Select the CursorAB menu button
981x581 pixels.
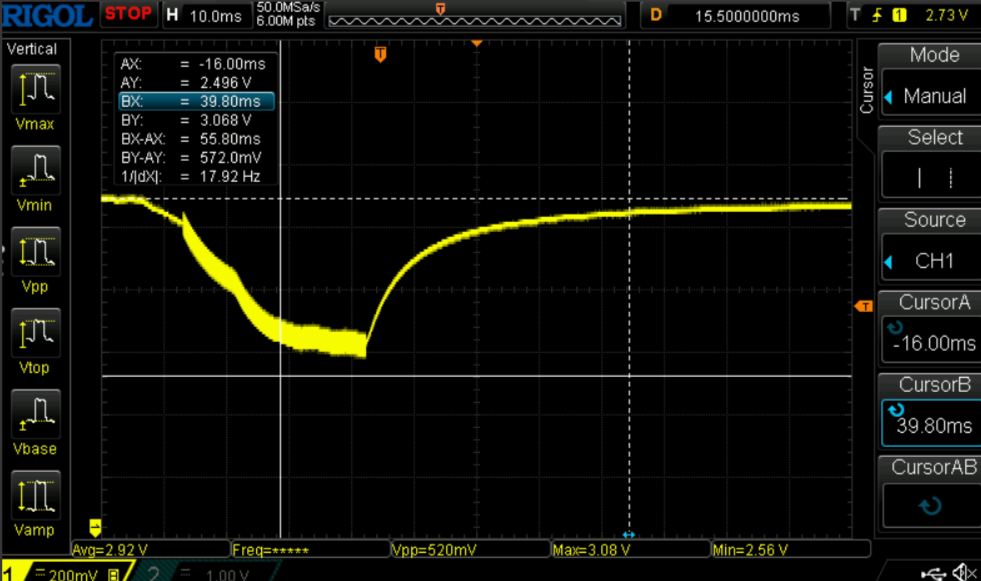pyautogui.click(x=930, y=493)
